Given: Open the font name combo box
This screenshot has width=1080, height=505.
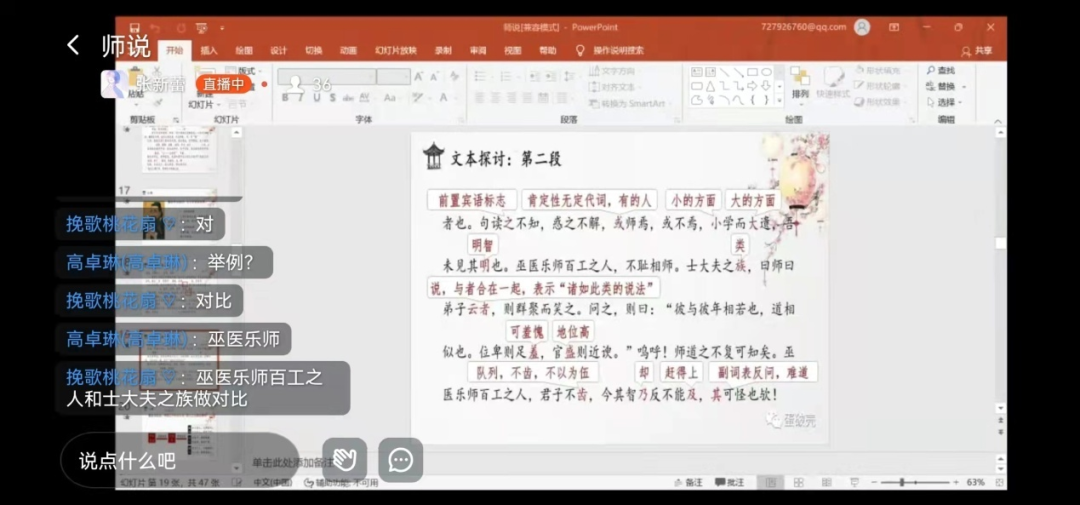Looking at the screenshot, I should tap(326, 76).
